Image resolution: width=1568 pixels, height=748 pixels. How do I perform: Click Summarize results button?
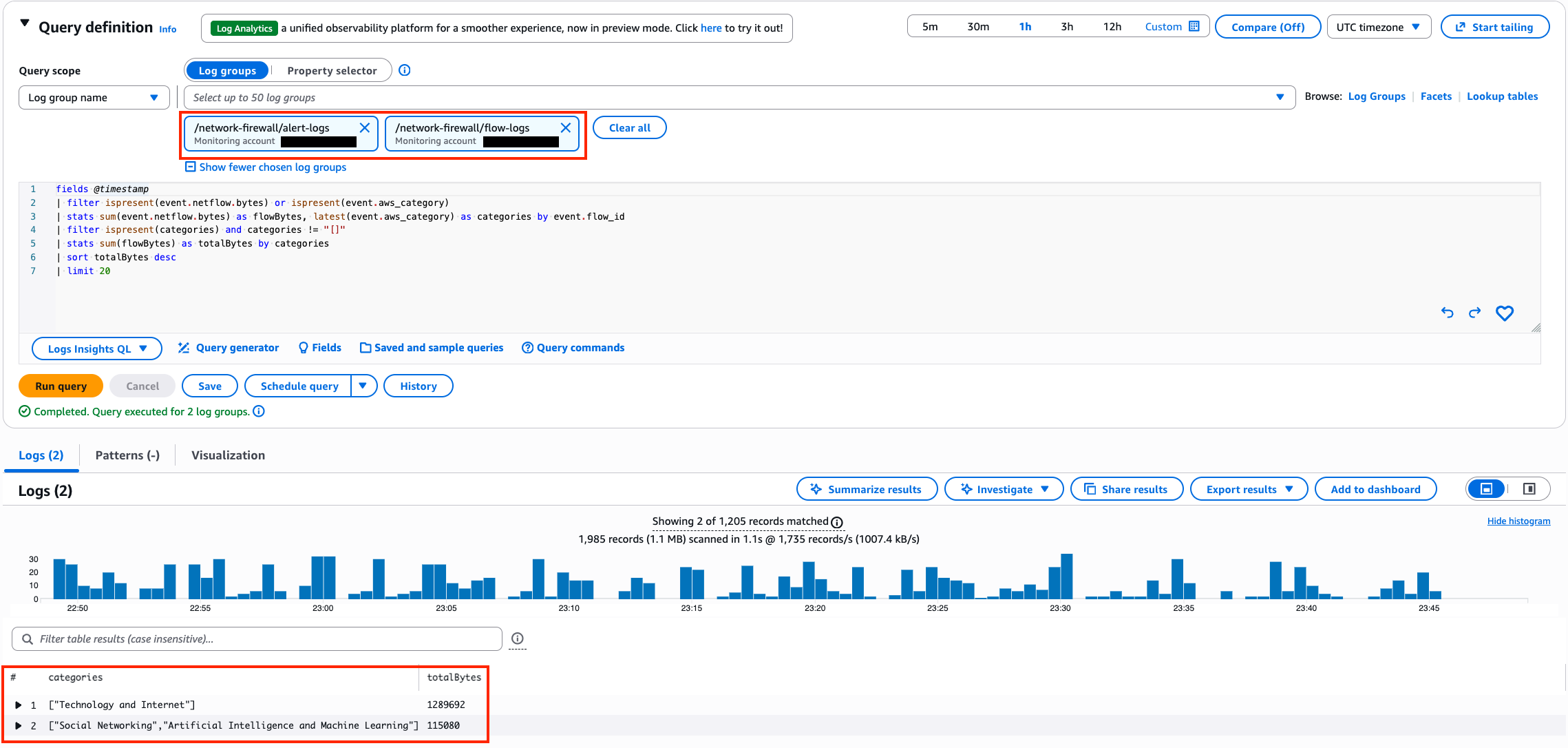[x=867, y=489]
